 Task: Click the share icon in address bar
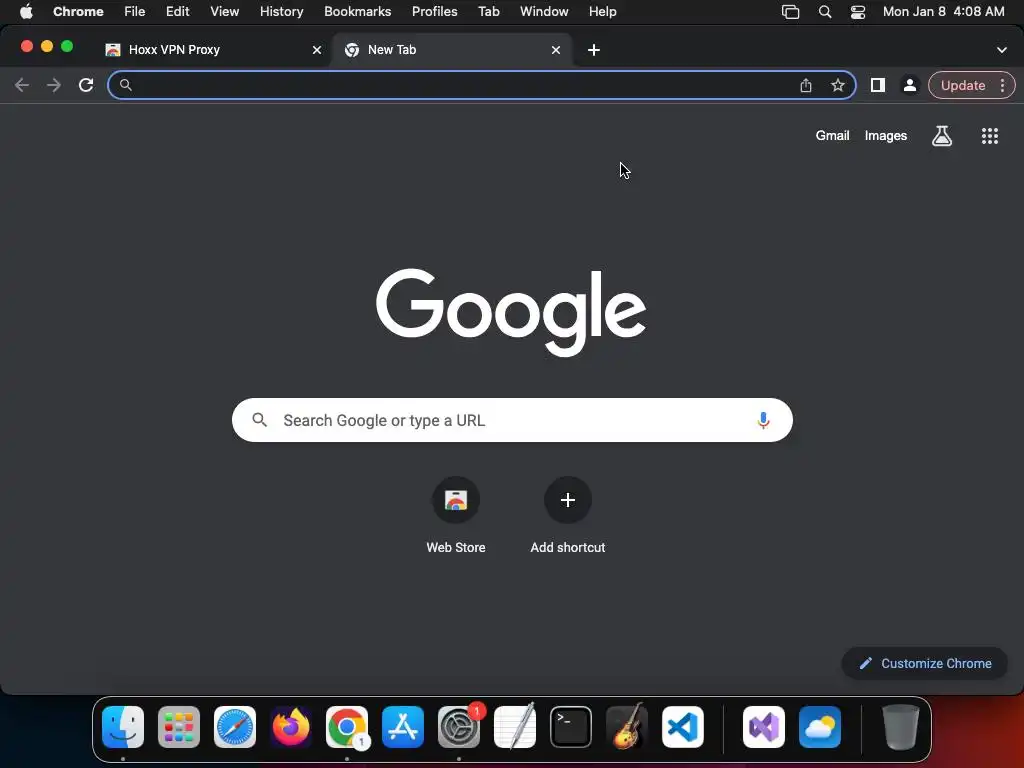pyautogui.click(x=806, y=85)
